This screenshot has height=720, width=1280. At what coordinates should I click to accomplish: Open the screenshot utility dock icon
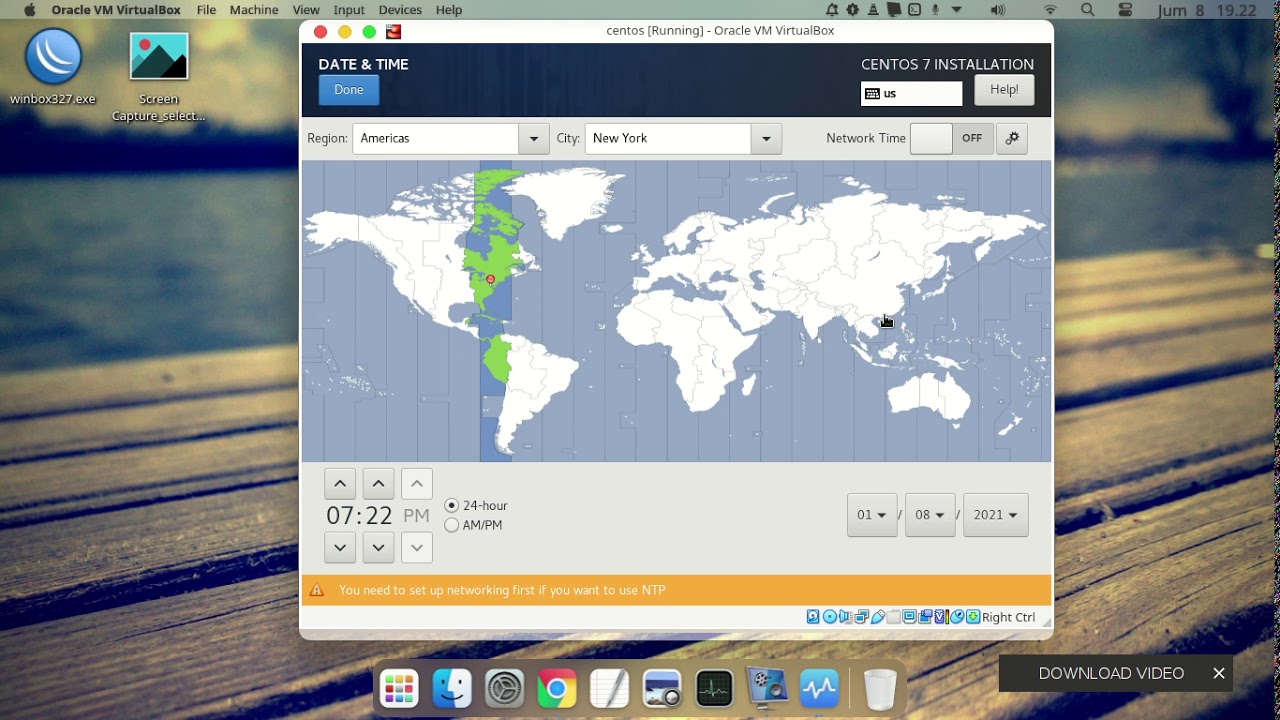tap(662, 689)
